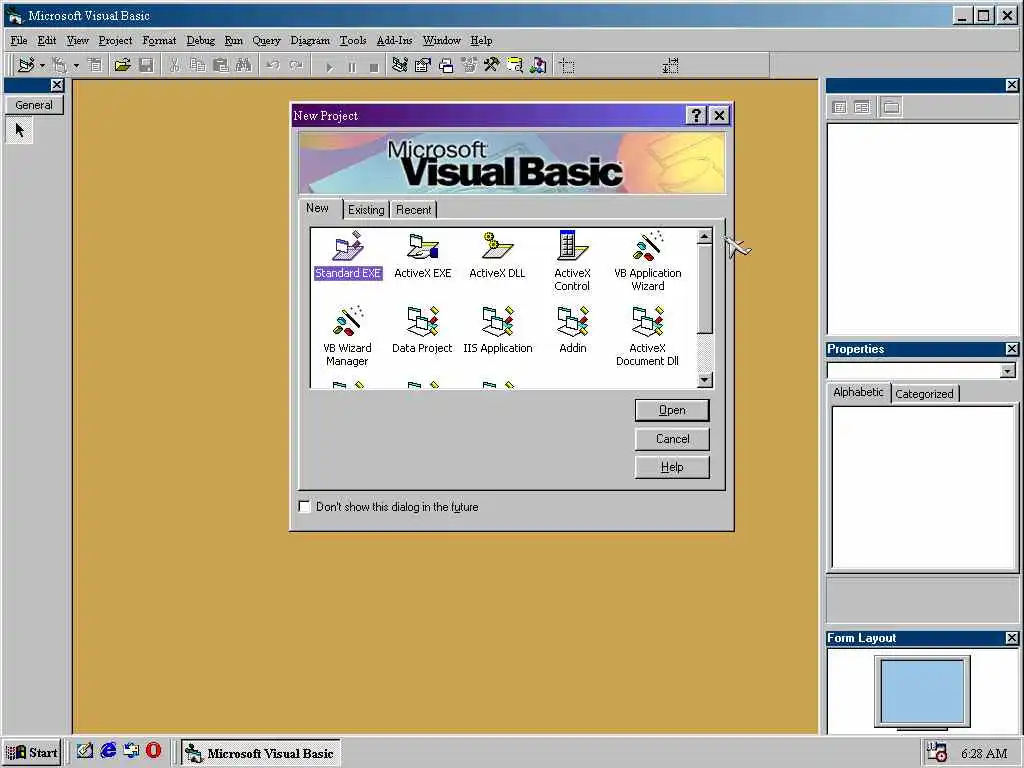Screen dimensions: 1024x768
Task: Click View Code icon in Project Explorer
Action: 840,107
